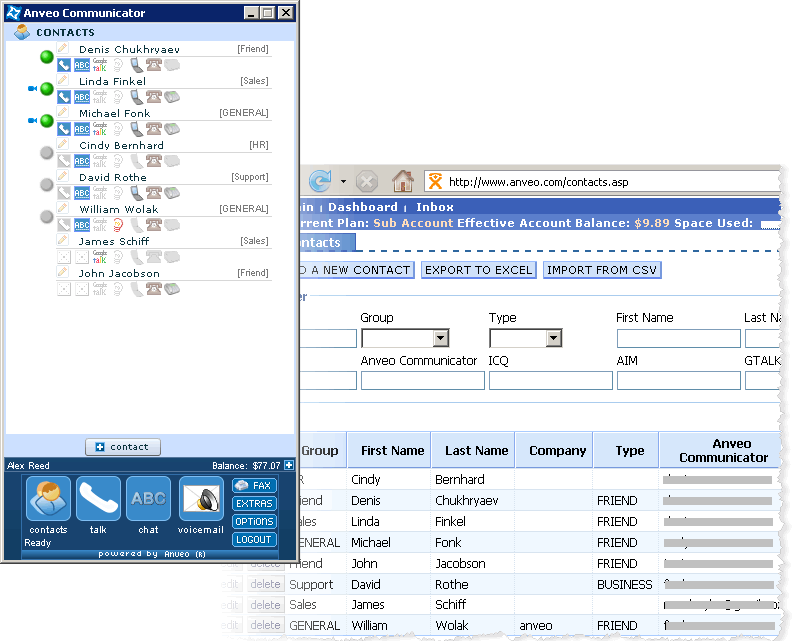Click the red lightbulb icon for William Wolak
The height and width of the screenshot is (641, 793).
tap(118, 225)
